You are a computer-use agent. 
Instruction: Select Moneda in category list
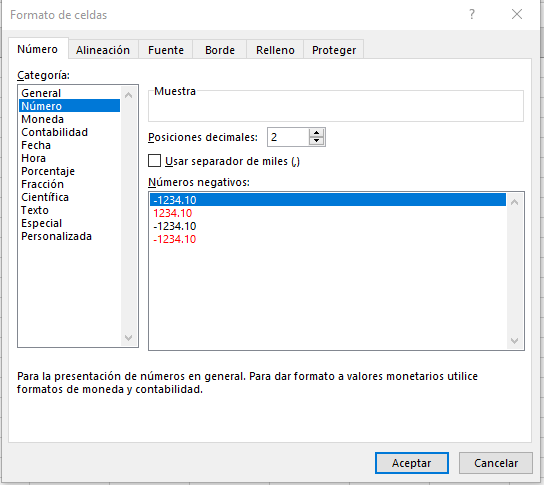pos(43,119)
